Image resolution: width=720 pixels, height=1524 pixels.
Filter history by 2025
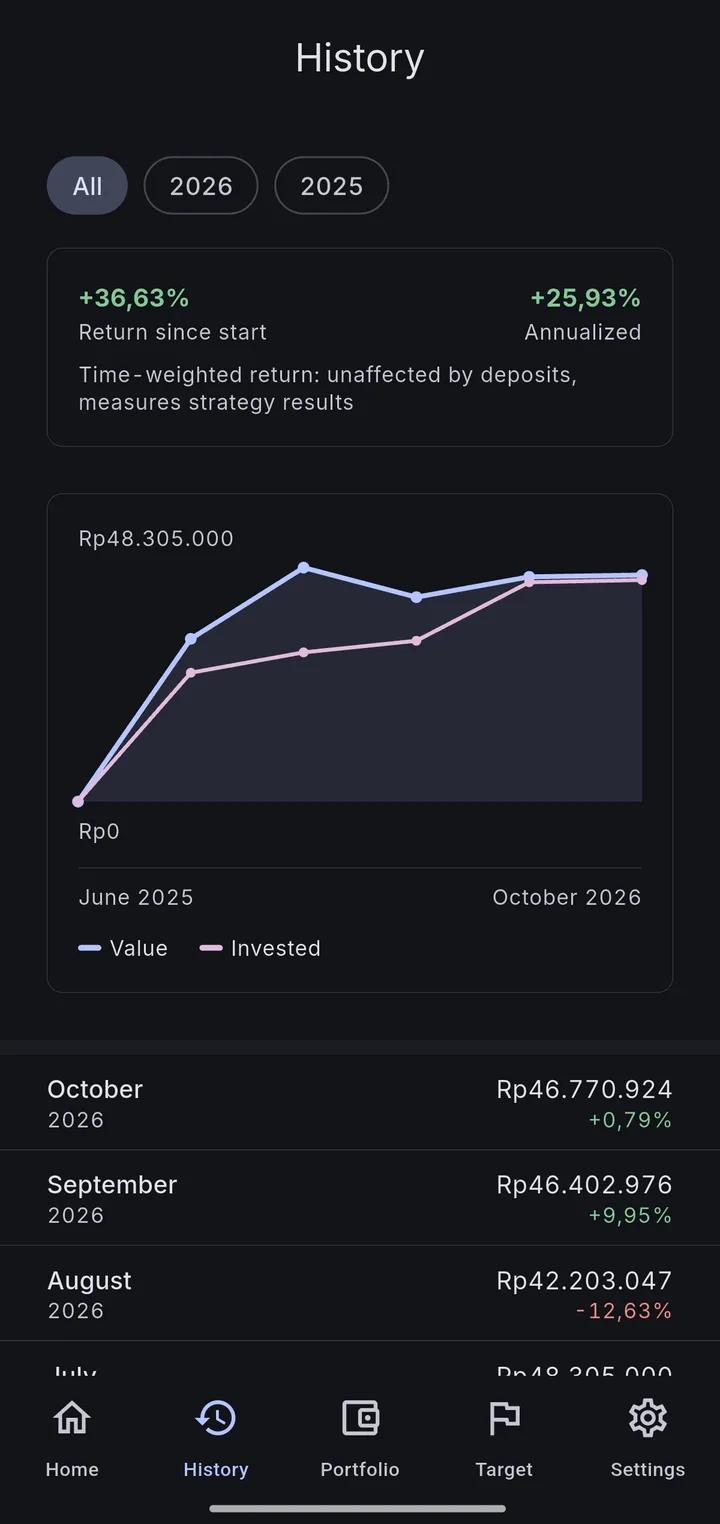click(332, 186)
